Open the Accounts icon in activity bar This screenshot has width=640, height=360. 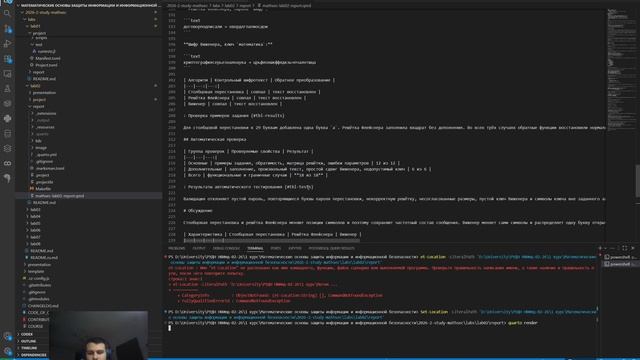(7, 337)
